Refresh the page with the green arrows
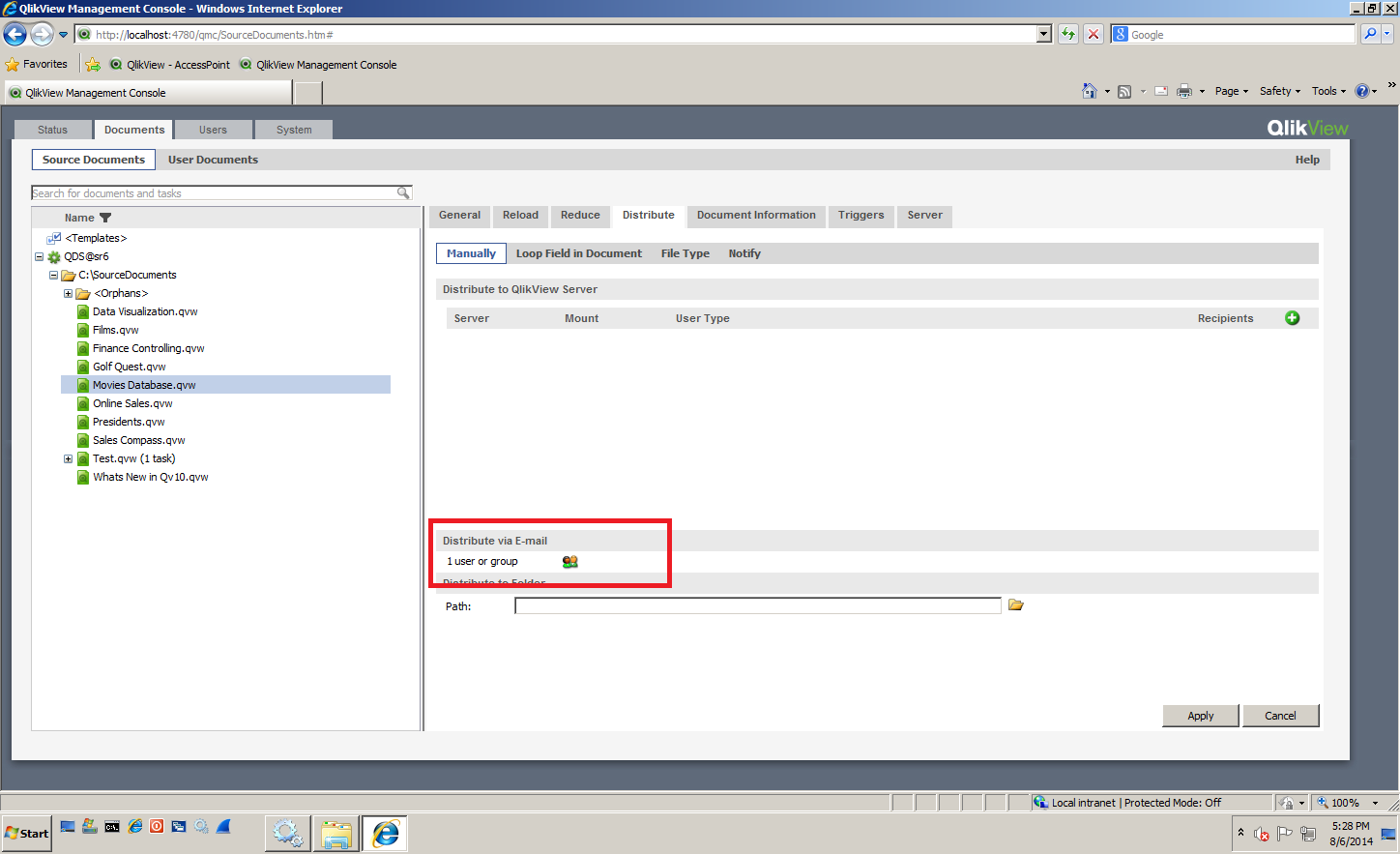Image resolution: width=1400 pixels, height=854 pixels. 1068,34
